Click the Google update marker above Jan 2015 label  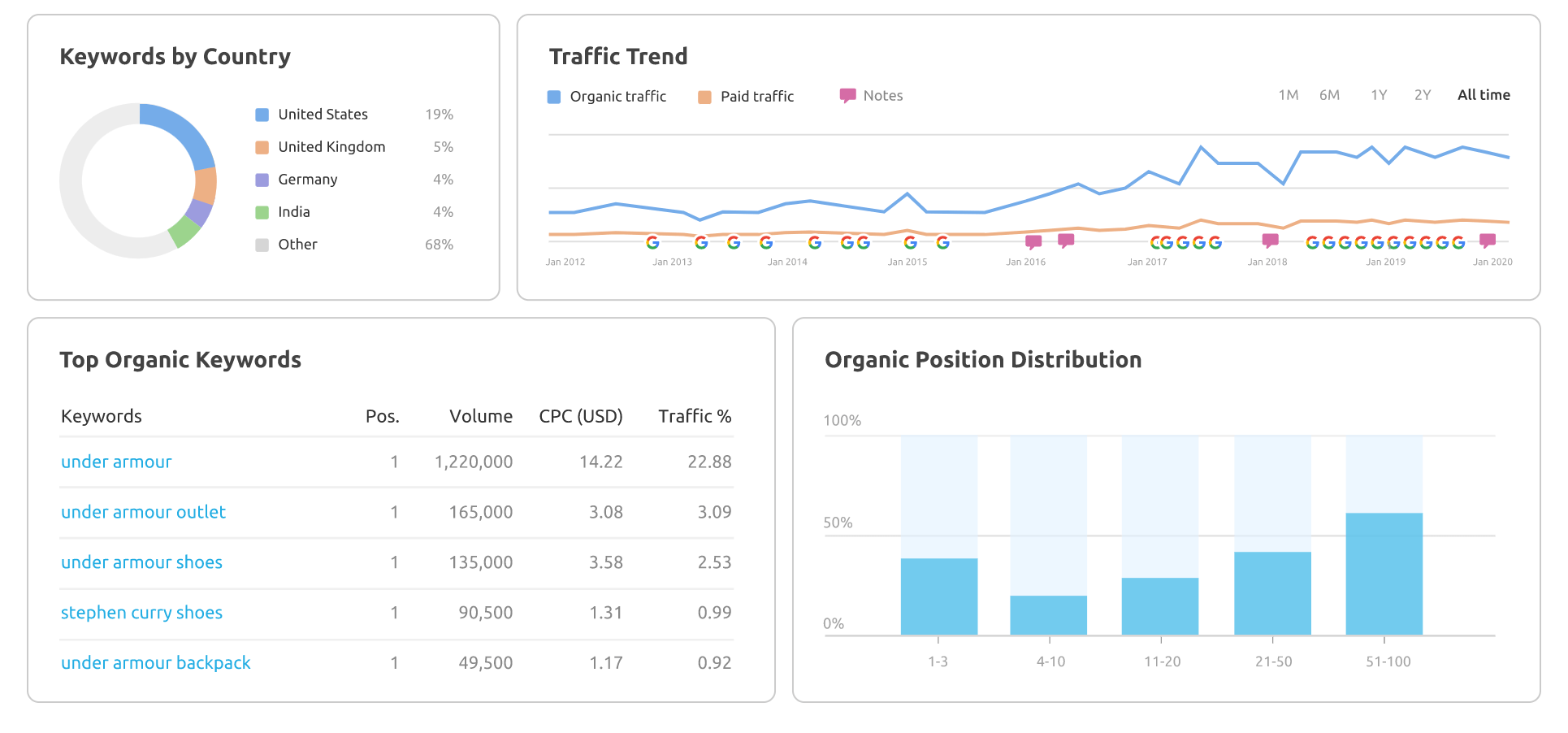tap(910, 242)
